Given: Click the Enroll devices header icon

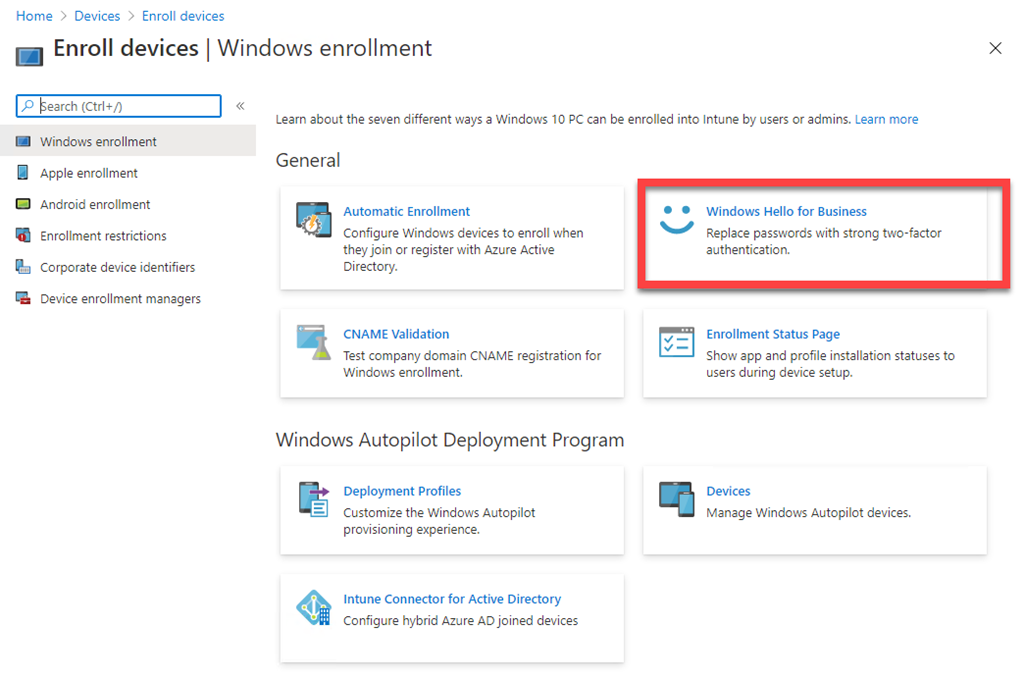Looking at the screenshot, I should coord(29,54).
